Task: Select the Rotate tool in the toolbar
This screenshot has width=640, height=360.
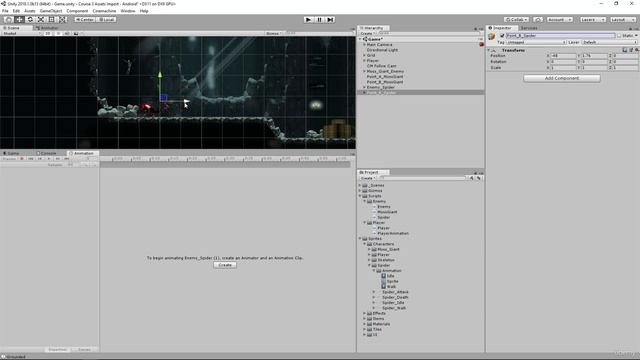Action: (30, 20)
